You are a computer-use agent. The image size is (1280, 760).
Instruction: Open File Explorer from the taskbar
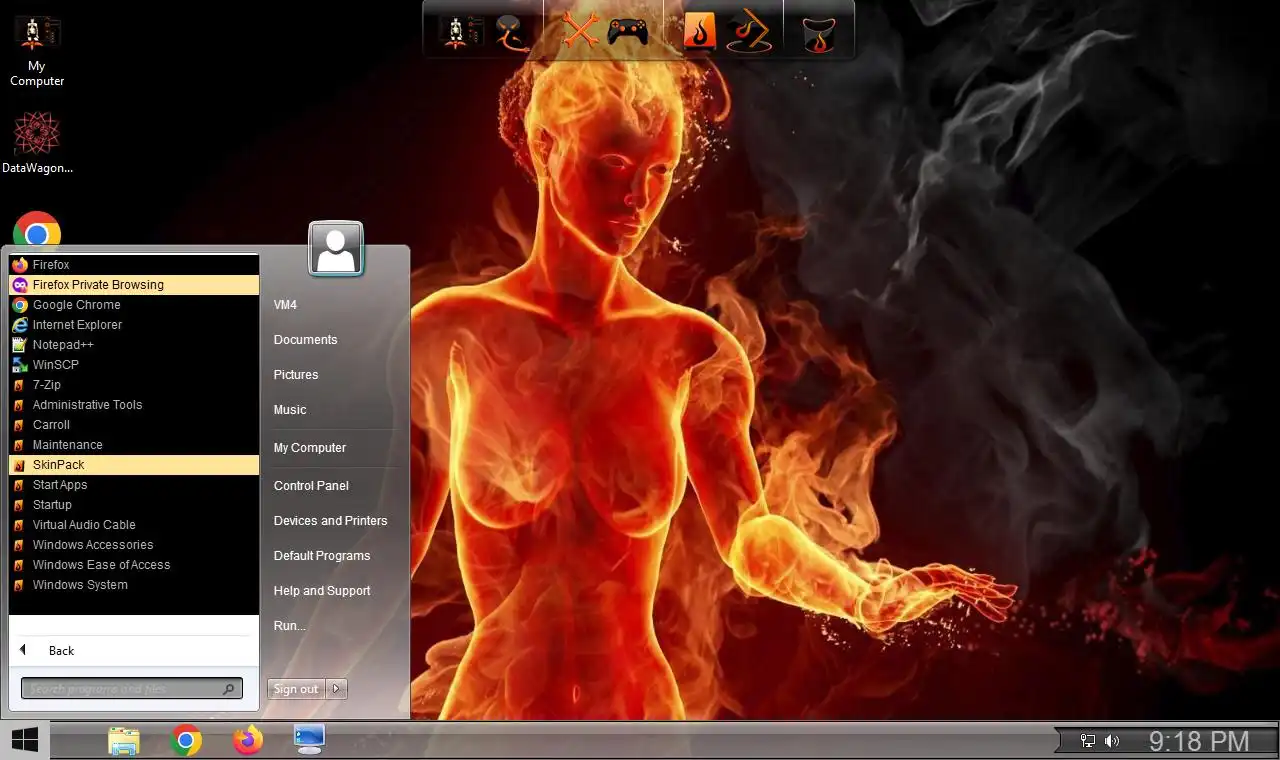[124, 741]
